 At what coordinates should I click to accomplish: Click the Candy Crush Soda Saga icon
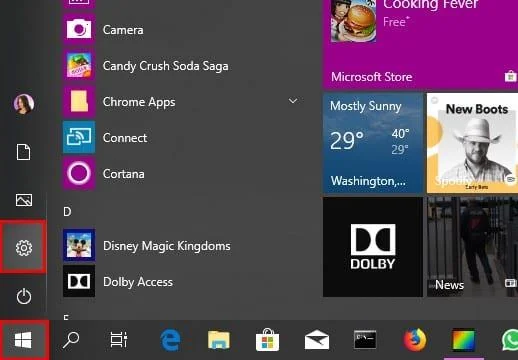point(79,66)
